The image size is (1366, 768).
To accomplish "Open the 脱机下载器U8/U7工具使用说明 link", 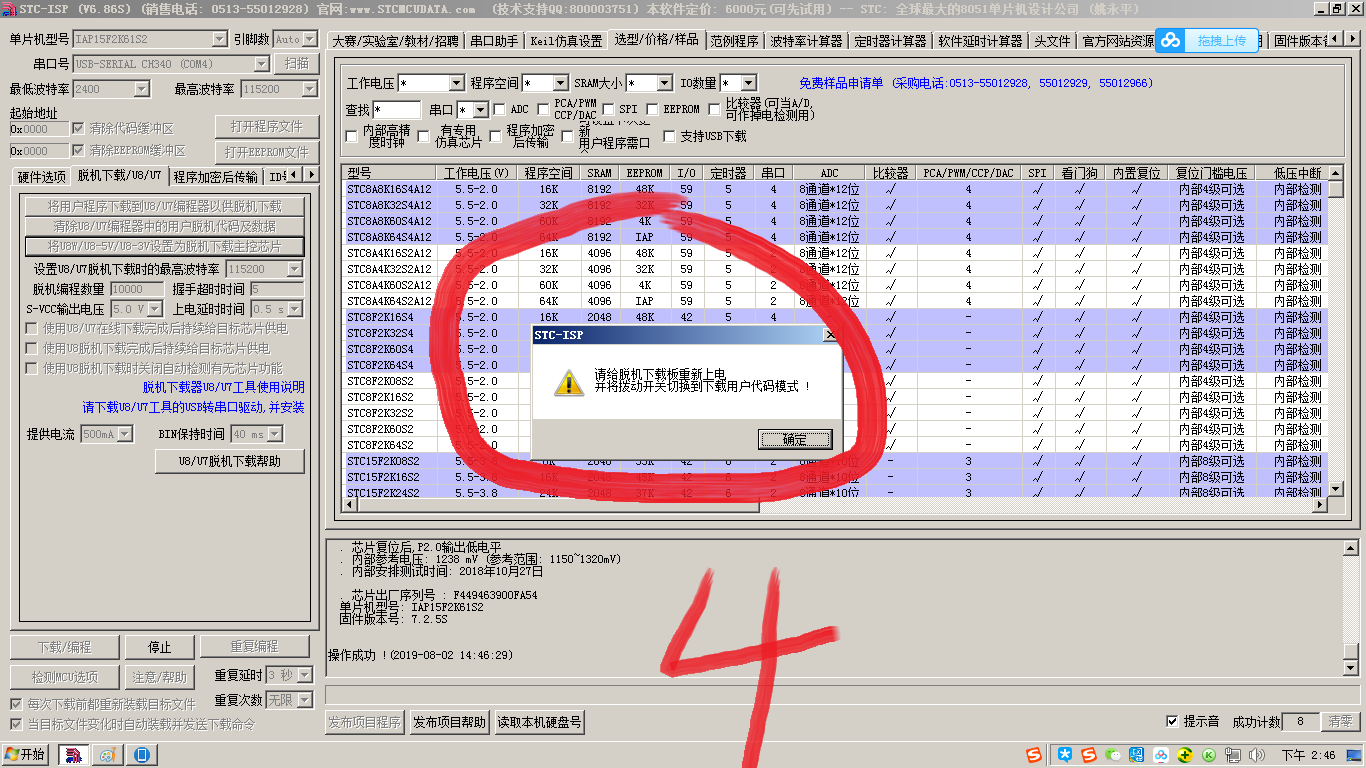I will click(224, 387).
